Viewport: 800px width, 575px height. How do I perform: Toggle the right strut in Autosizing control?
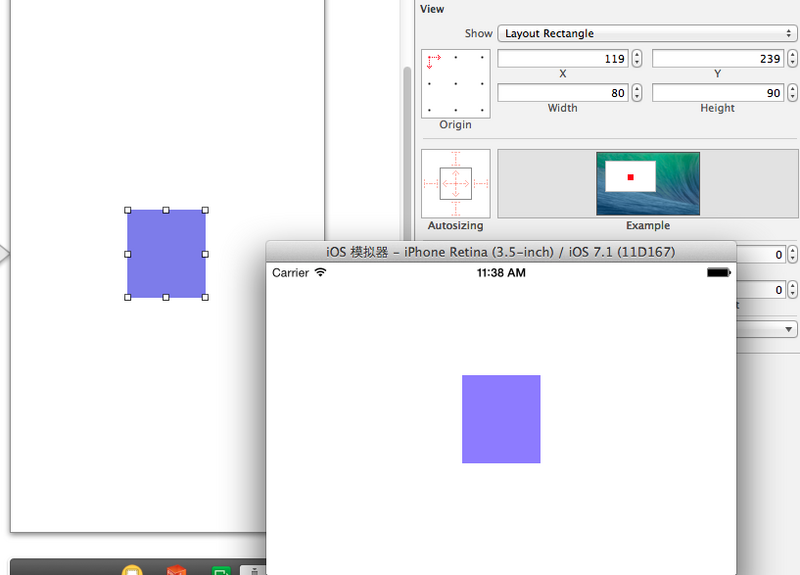click(x=481, y=184)
